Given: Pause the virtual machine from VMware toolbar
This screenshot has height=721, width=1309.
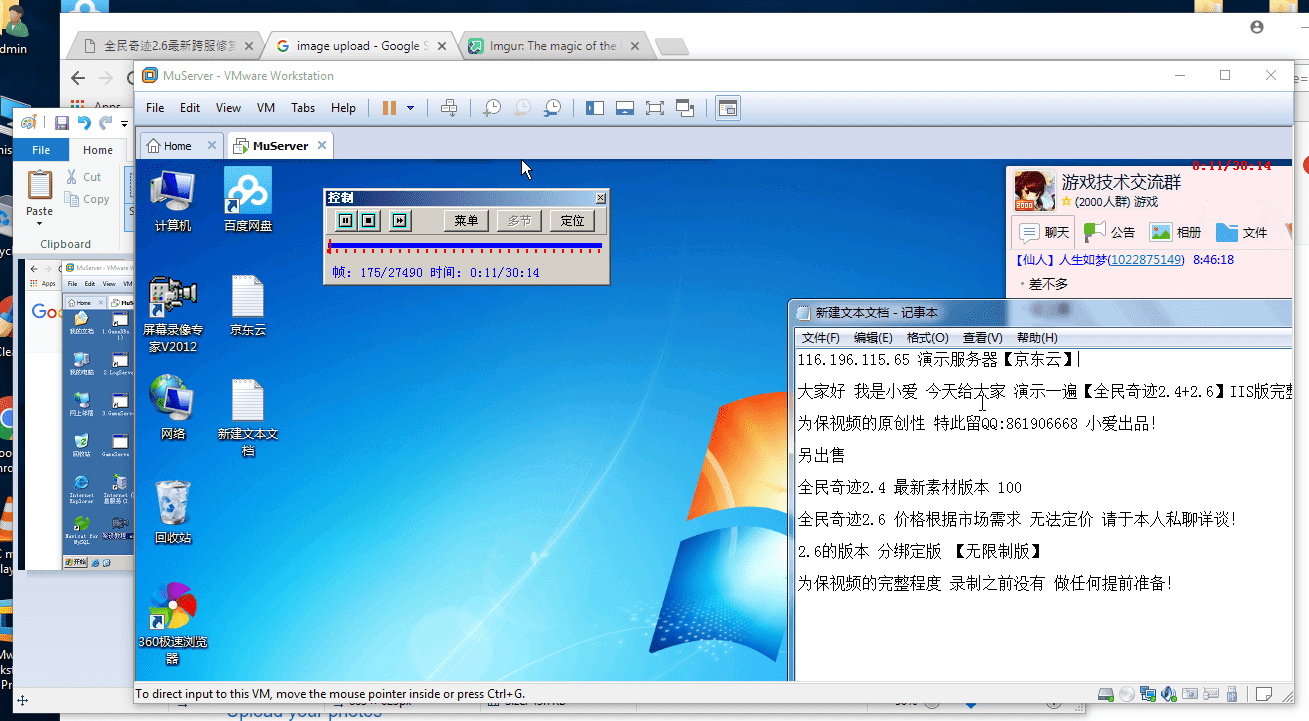Looking at the screenshot, I should 389,108.
